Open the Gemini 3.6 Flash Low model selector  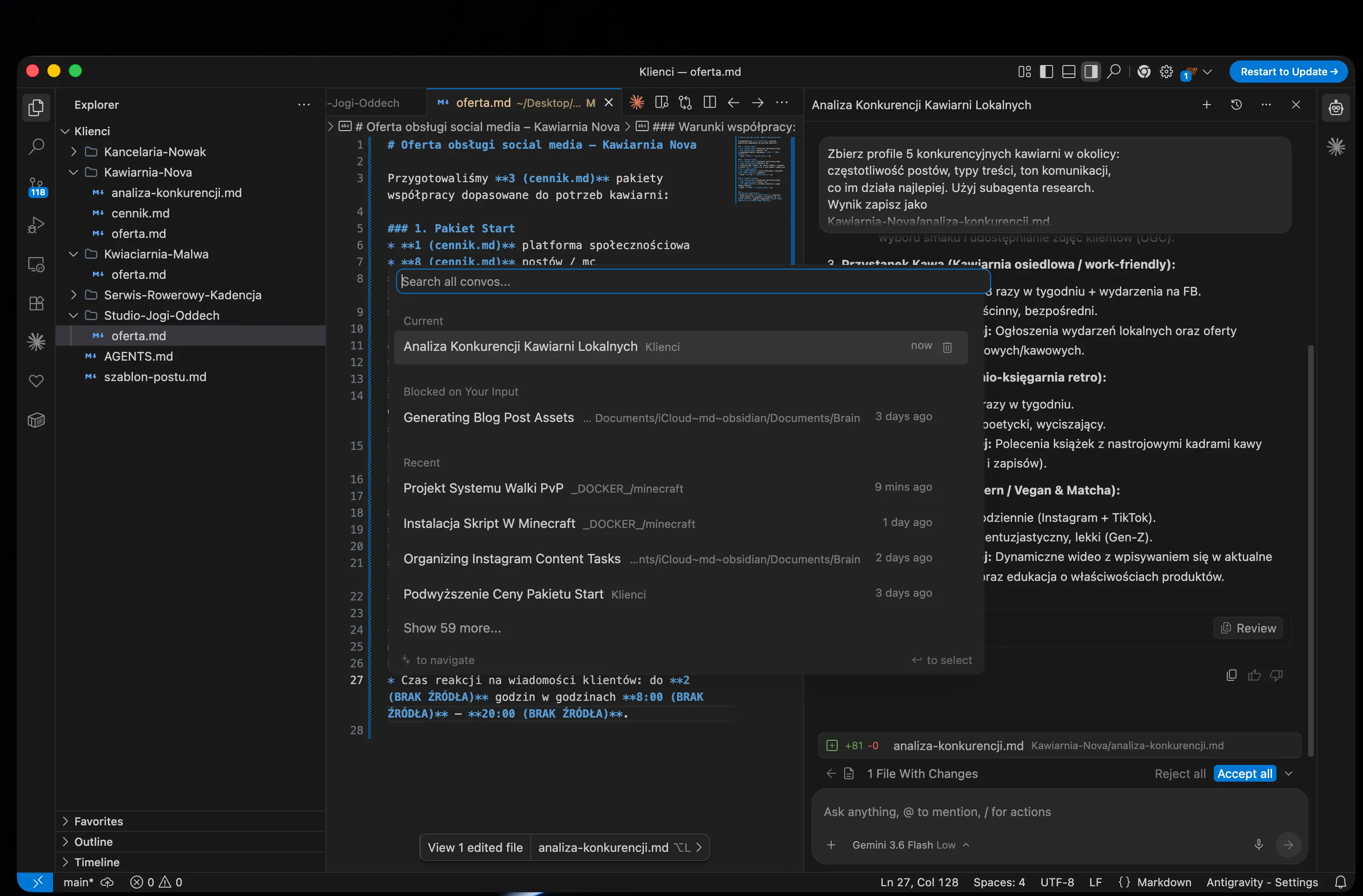coord(911,845)
